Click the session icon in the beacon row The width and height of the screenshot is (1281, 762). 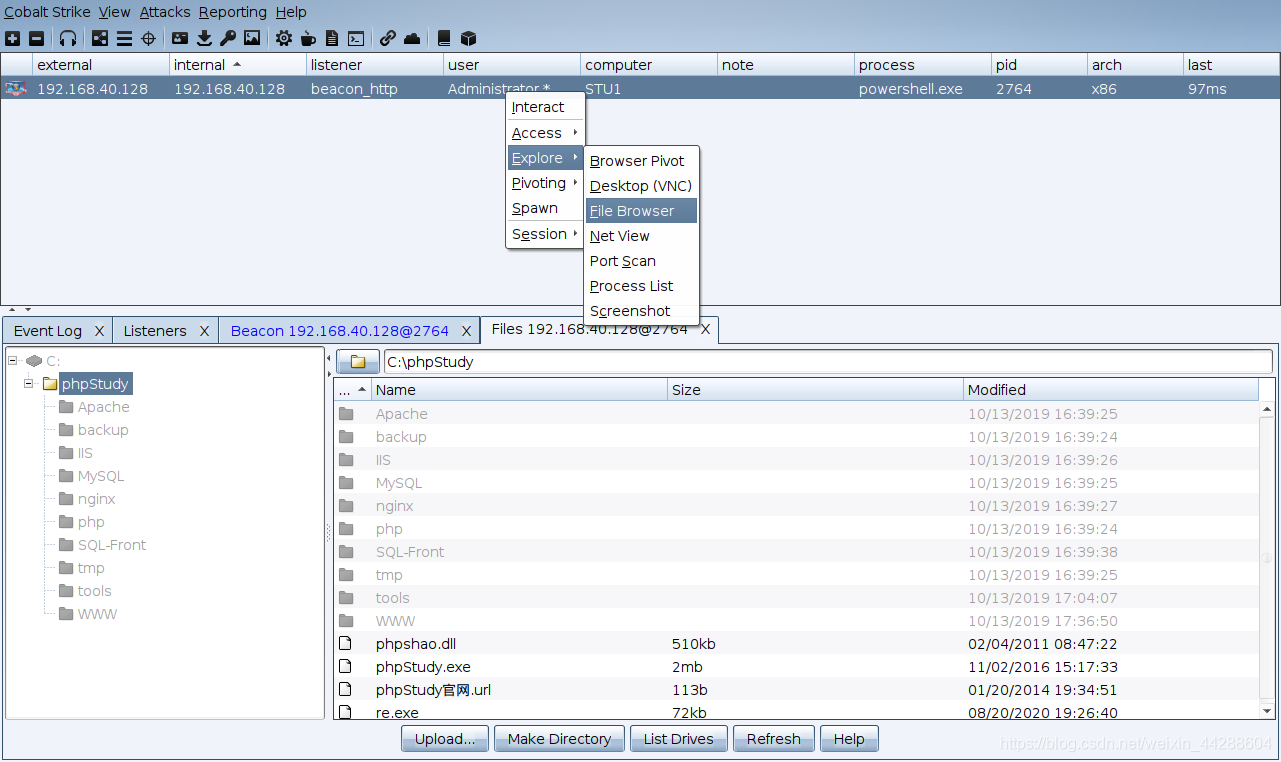point(16,88)
